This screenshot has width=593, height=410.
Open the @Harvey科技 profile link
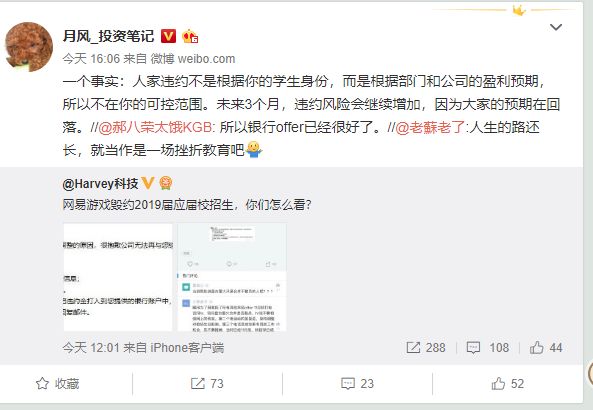[101, 183]
